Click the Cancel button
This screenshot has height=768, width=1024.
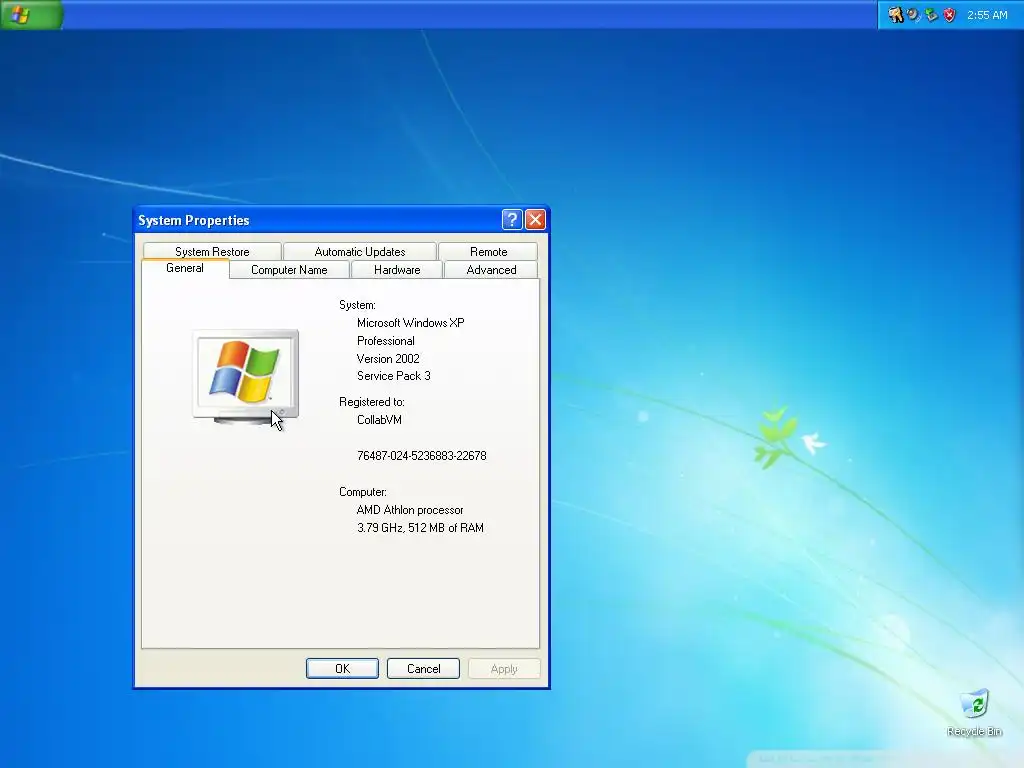point(423,669)
